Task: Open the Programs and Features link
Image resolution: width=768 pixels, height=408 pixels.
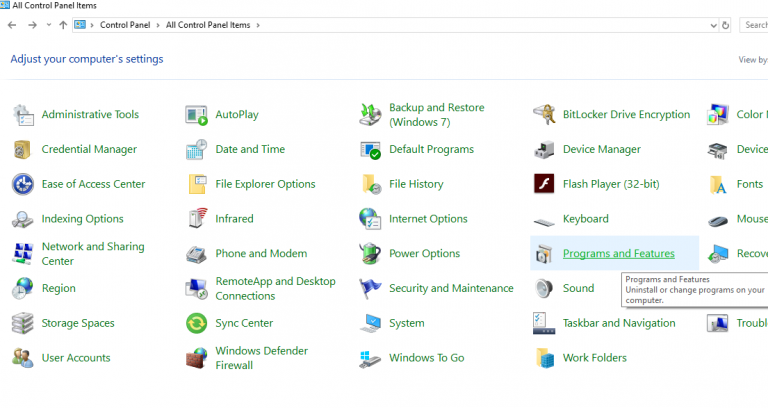Action: pos(619,254)
